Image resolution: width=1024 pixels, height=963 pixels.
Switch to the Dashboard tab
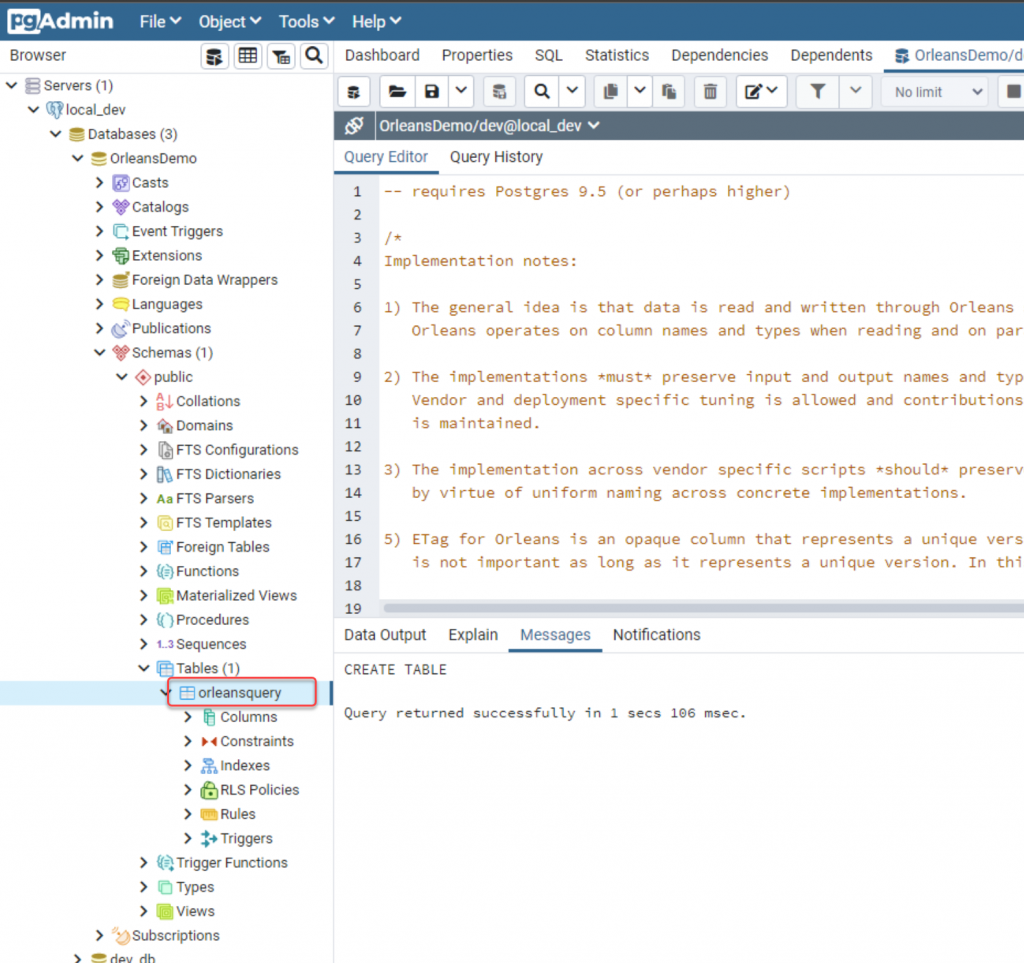pyautogui.click(x=382, y=55)
